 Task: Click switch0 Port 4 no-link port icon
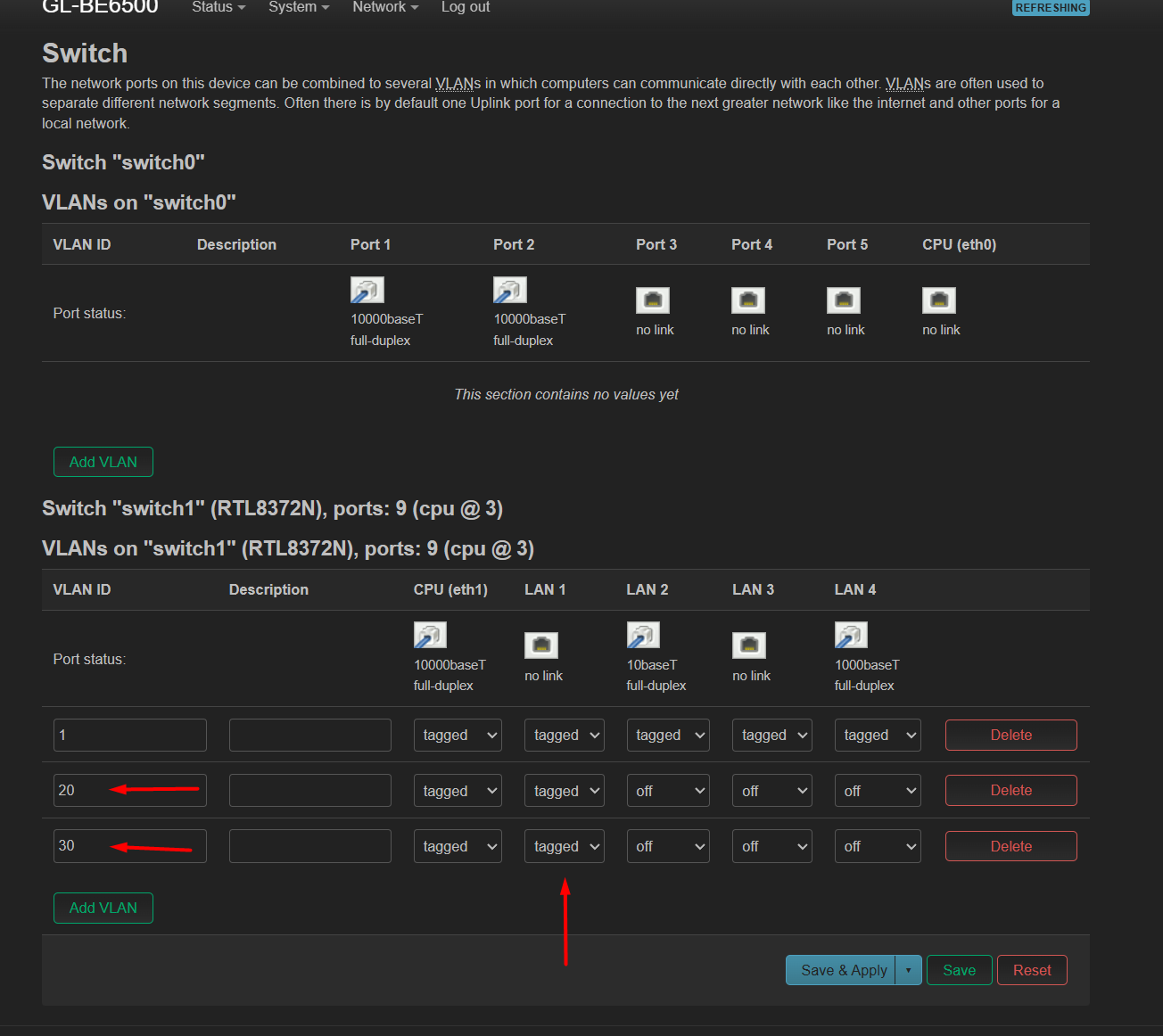[747, 300]
